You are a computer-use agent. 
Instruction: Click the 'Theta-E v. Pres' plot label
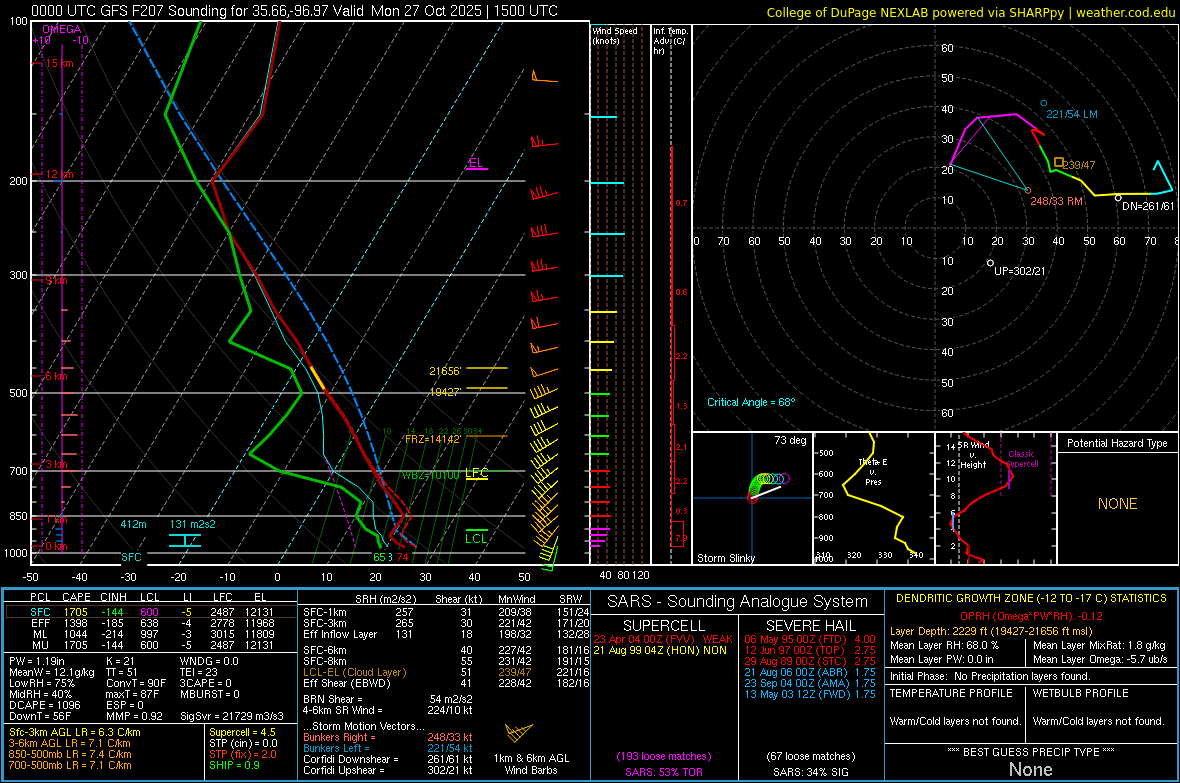(x=873, y=471)
